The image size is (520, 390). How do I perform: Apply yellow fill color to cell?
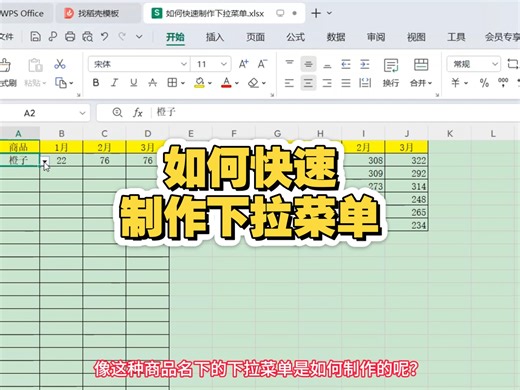tap(199, 82)
